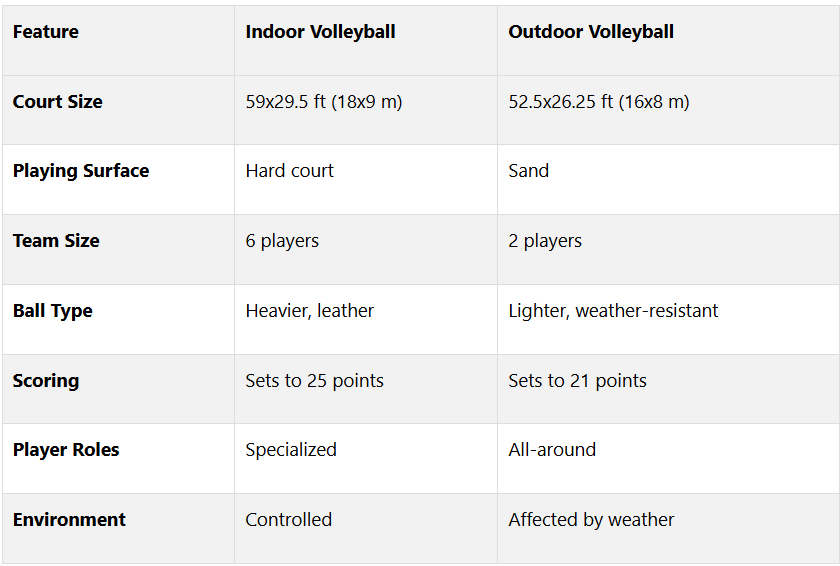Click the Feature column header
The width and height of the screenshot is (840, 566).
pyautogui.click(x=46, y=32)
